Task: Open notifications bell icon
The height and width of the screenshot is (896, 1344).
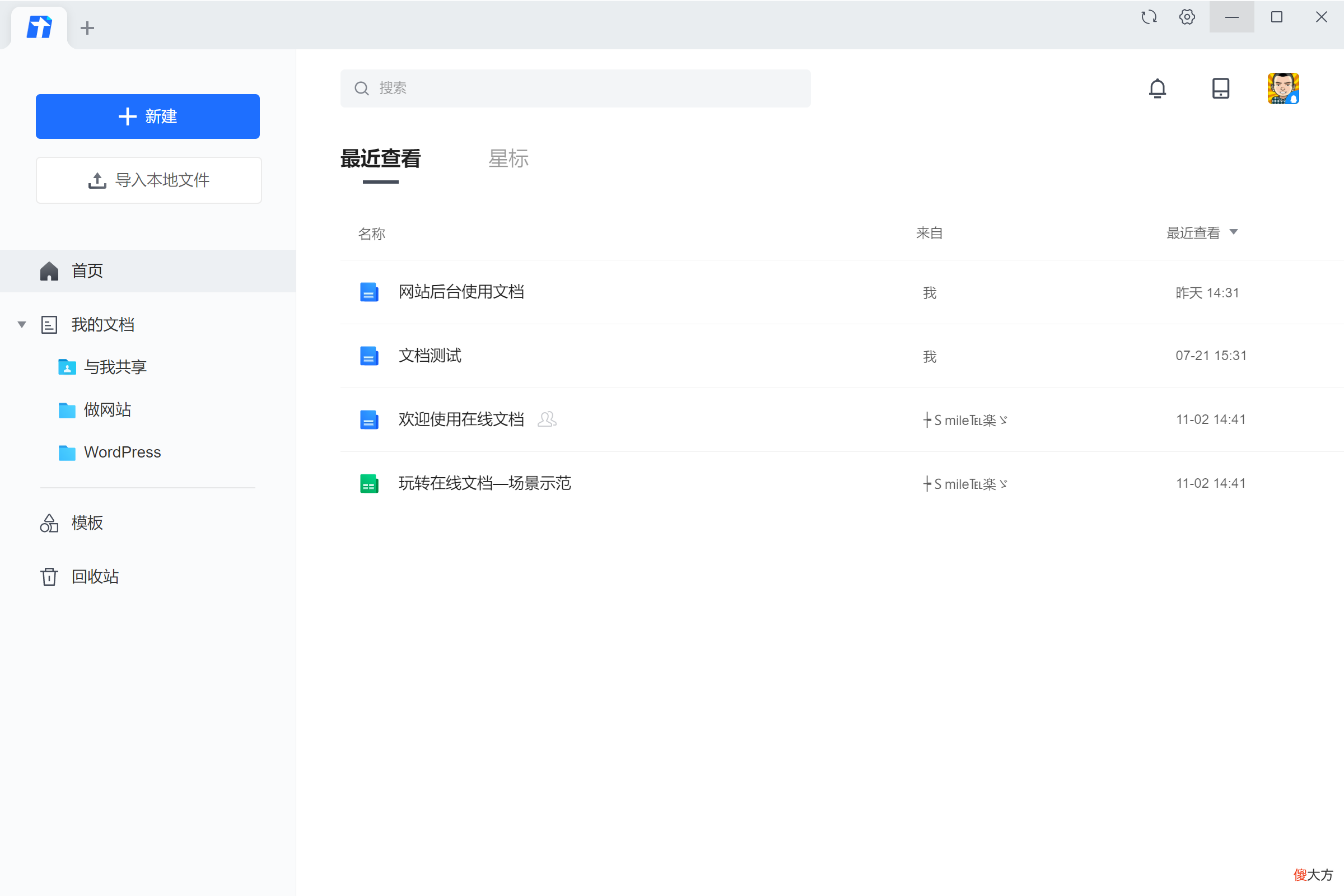Action: [x=1157, y=88]
